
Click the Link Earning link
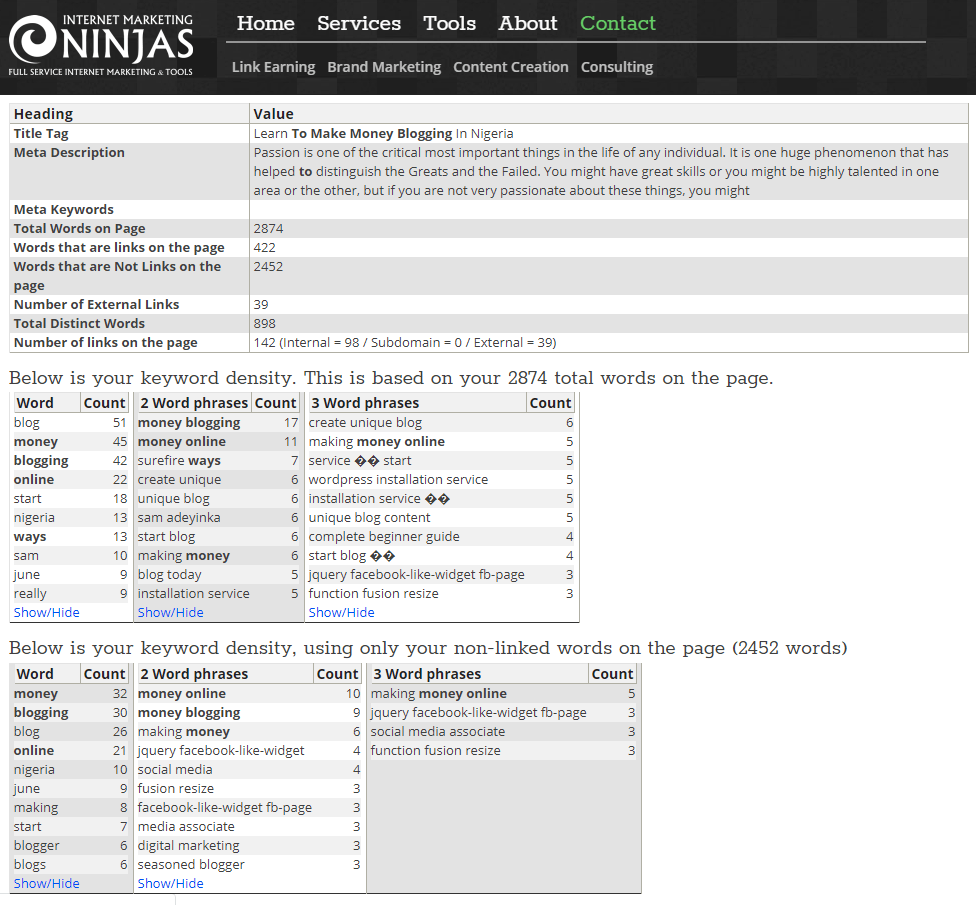click(273, 67)
